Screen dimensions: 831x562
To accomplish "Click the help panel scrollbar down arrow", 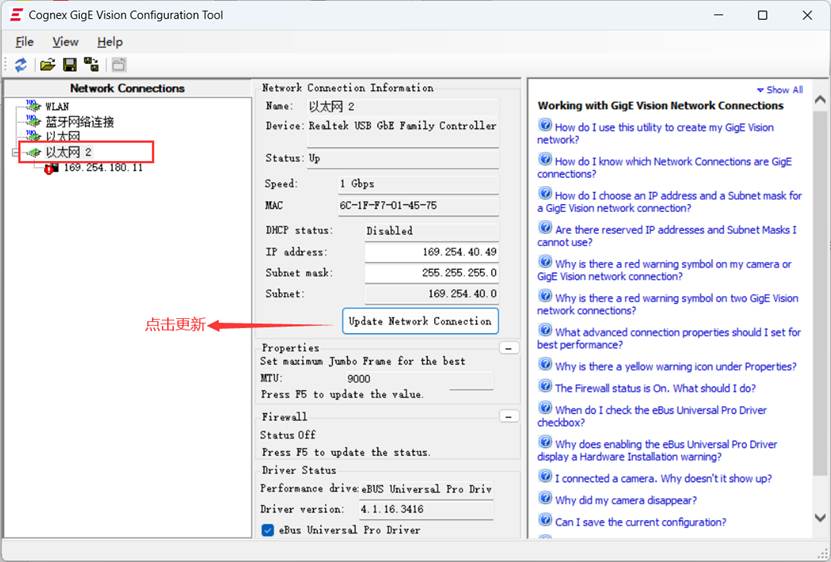I will click(x=820, y=517).
